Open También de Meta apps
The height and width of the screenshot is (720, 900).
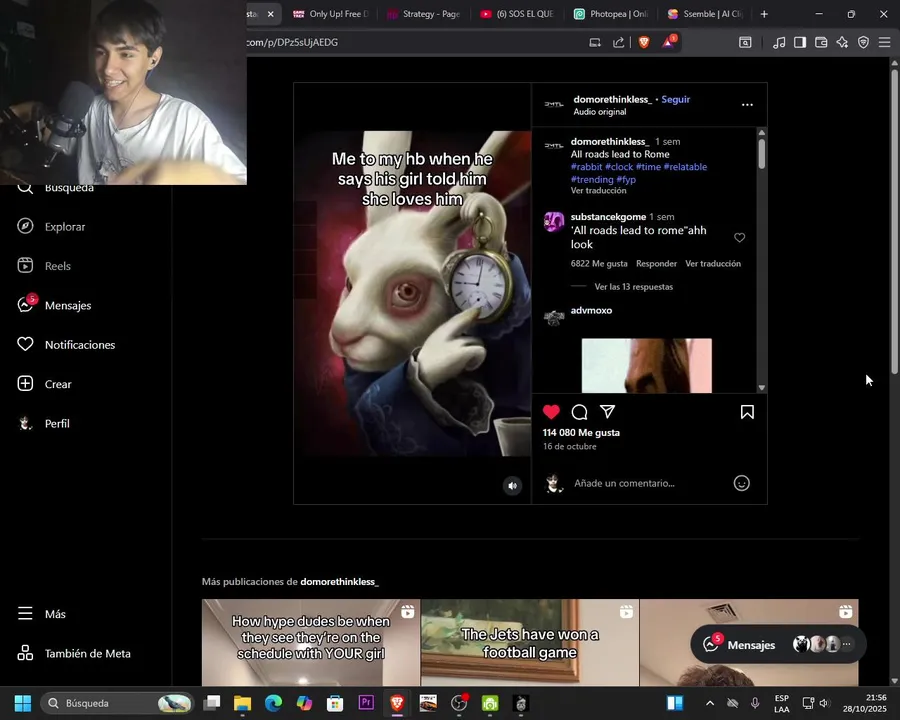point(74,653)
